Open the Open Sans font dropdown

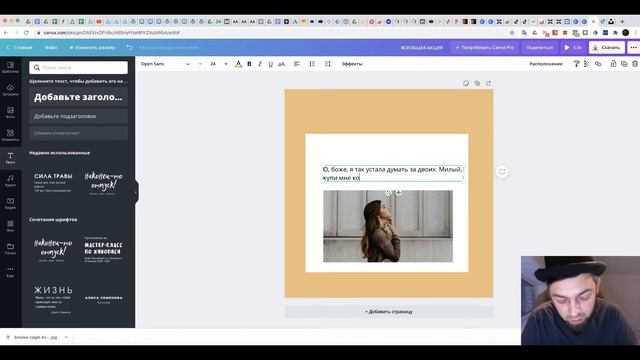pyautogui.click(x=165, y=64)
